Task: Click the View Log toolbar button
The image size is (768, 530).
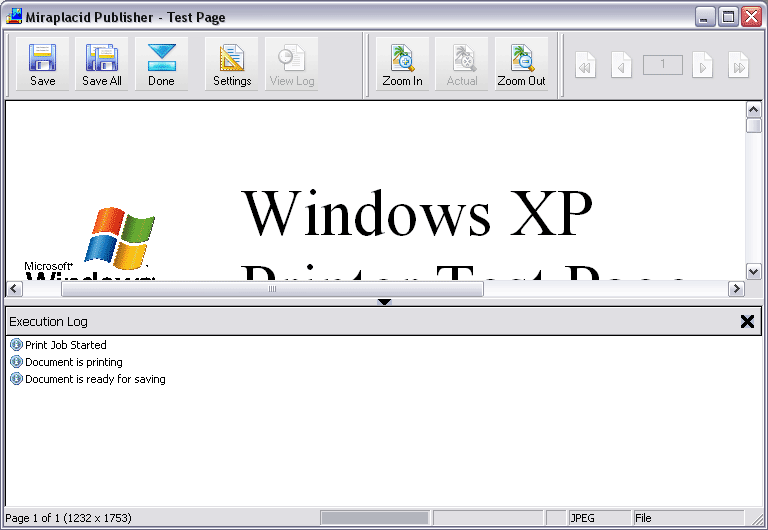Action: click(x=292, y=64)
